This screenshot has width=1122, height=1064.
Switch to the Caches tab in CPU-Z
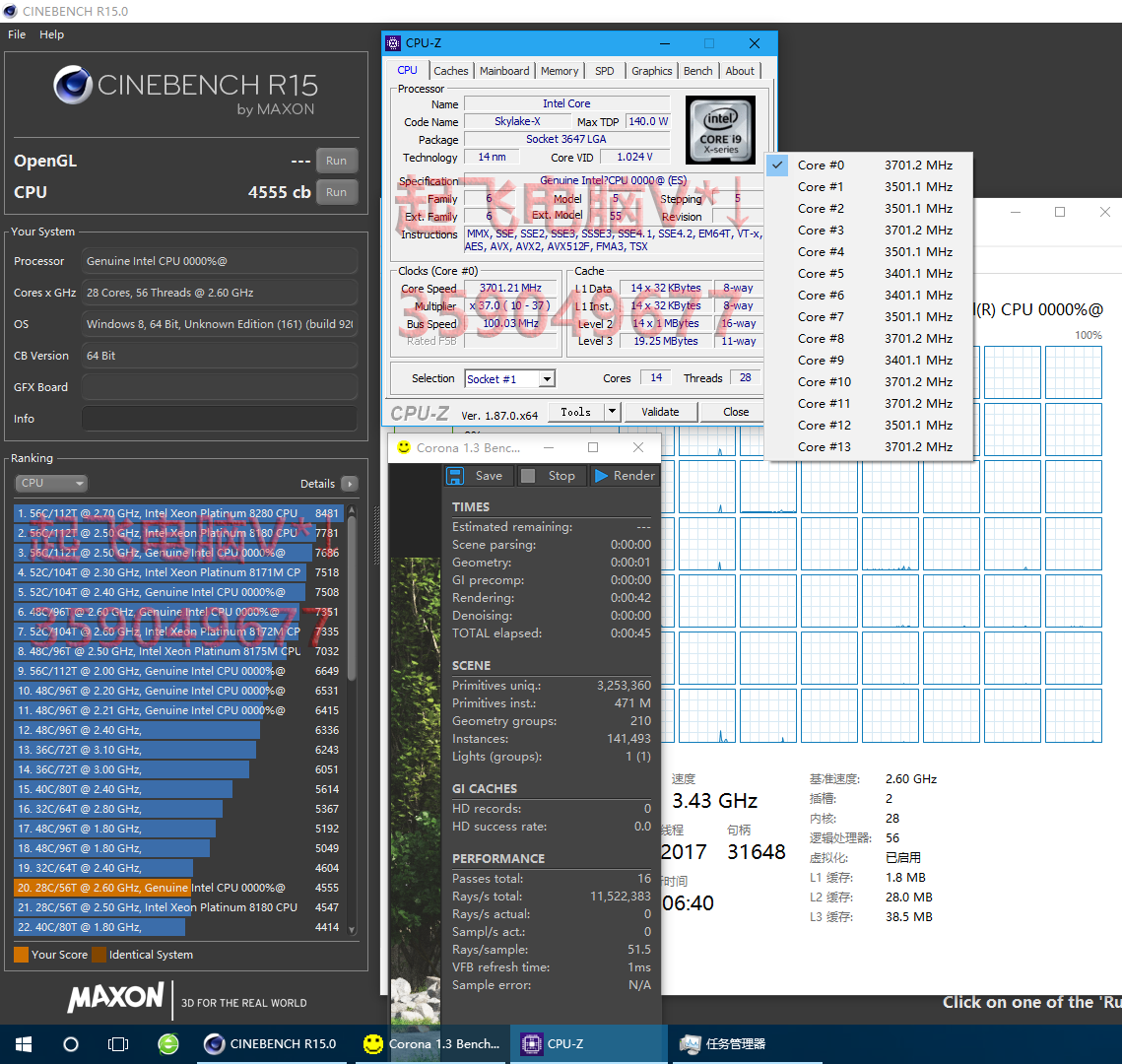point(451,71)
